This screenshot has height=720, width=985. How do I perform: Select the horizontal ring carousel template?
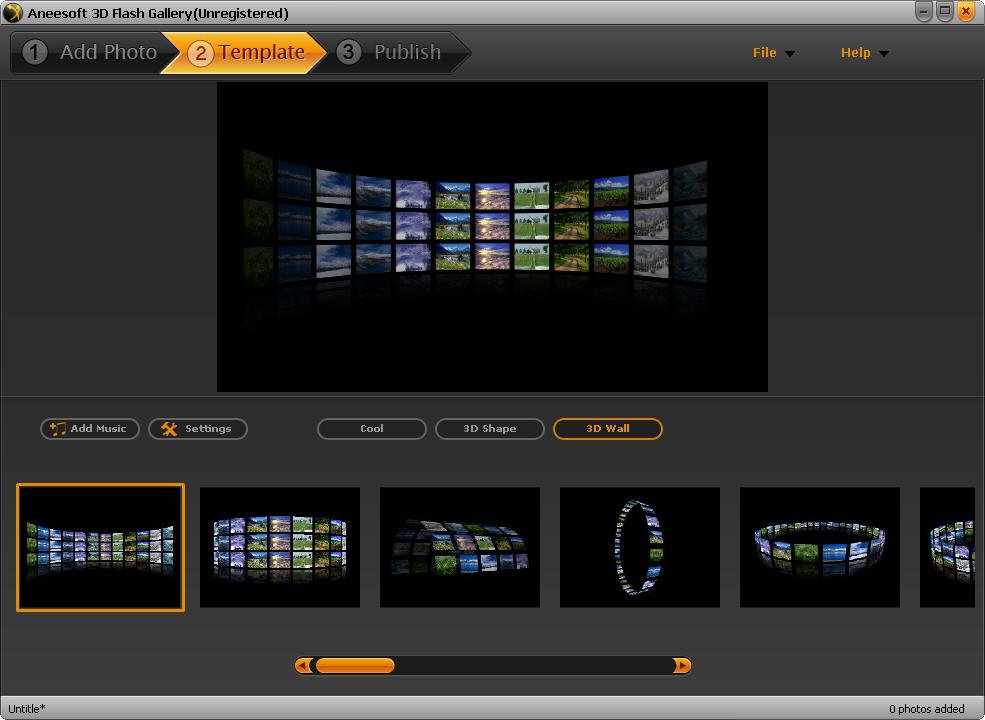(x=820, y=547)
